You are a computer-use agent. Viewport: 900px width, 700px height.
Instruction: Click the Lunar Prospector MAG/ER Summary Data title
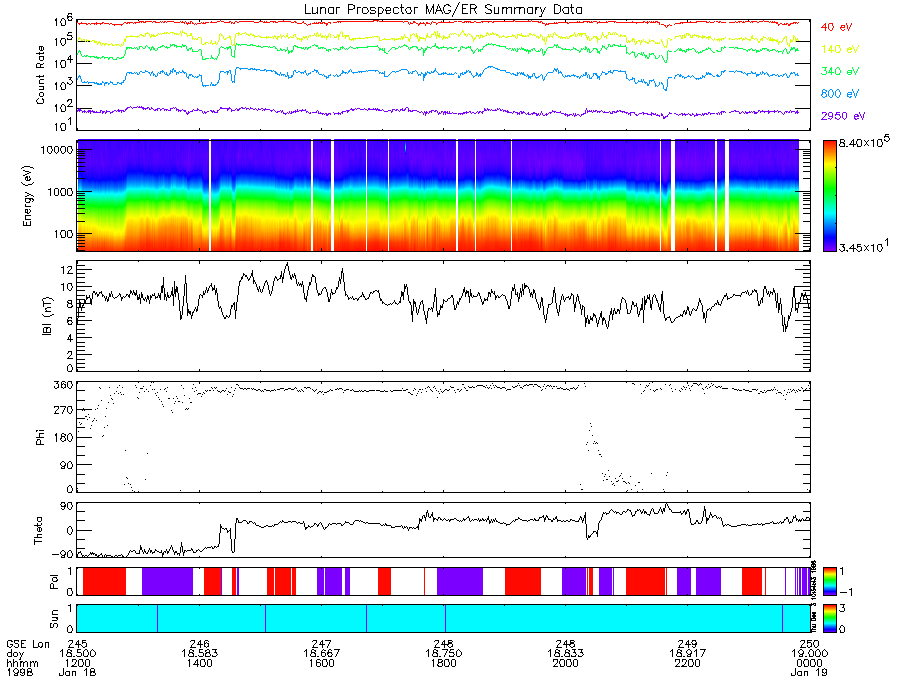(x=443, y=10)
